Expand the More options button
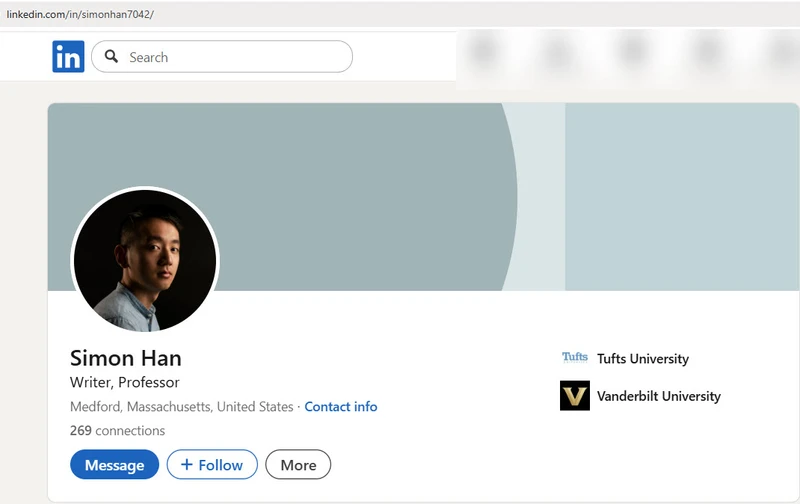The width and height of the screenshot is (800, 504). pos(298,464)
